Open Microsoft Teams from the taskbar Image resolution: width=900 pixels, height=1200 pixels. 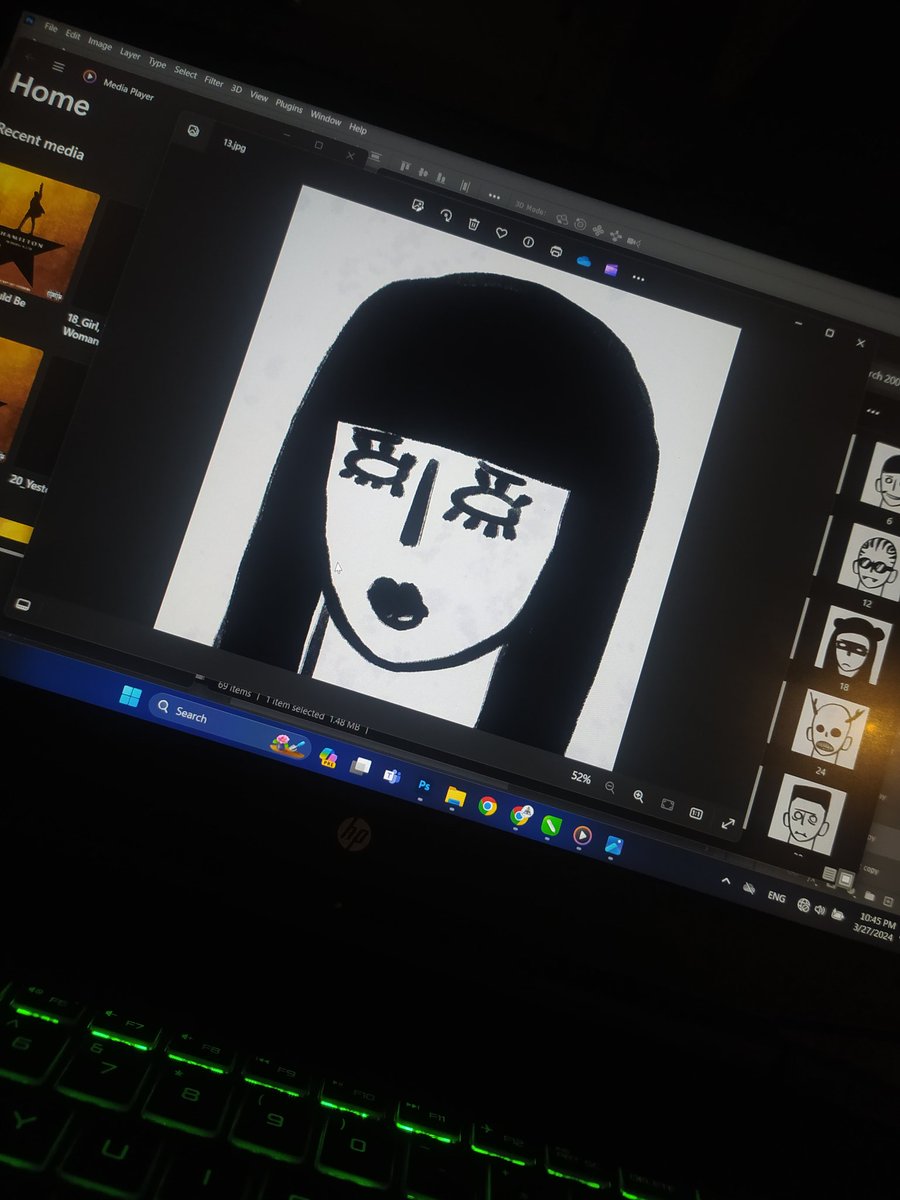click(x=392, y=776)
